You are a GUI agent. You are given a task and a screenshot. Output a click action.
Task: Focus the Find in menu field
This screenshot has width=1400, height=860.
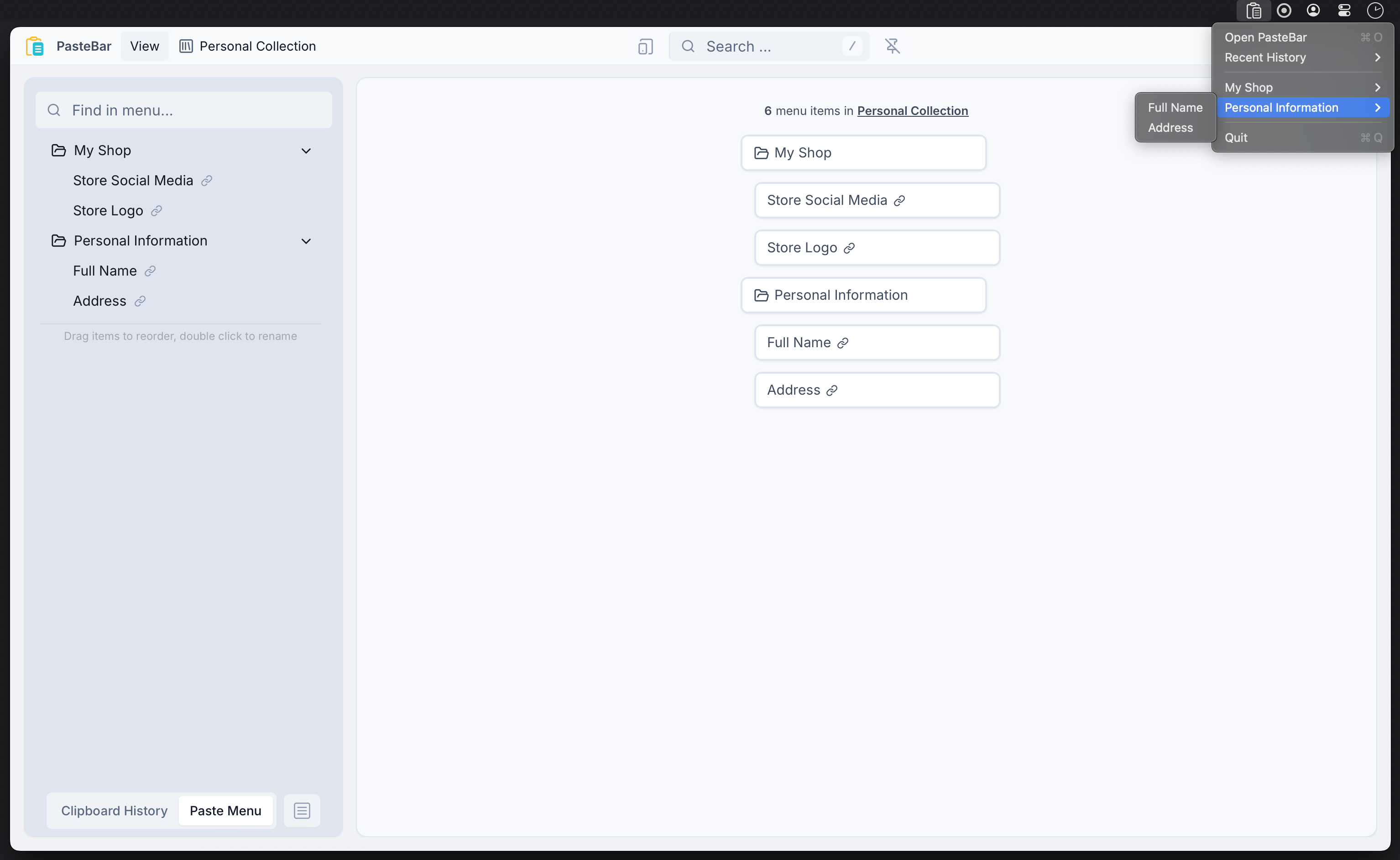point(184,110)
